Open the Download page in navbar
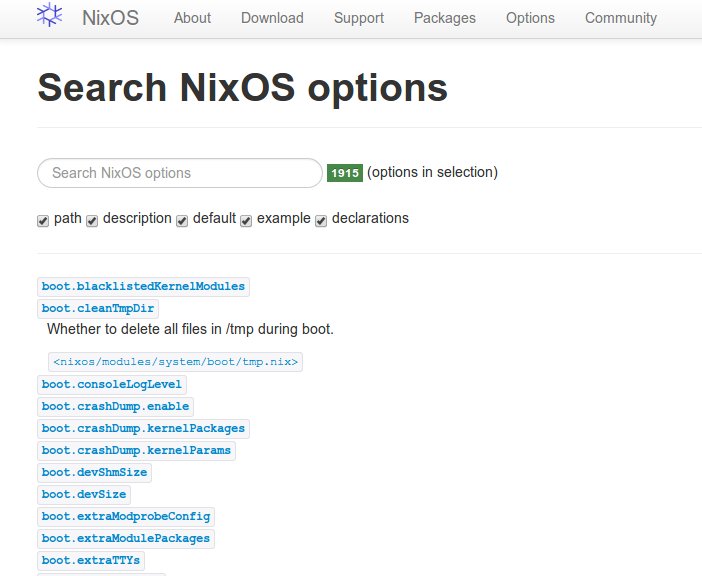The image size is (702, 576). coord(272,18)
